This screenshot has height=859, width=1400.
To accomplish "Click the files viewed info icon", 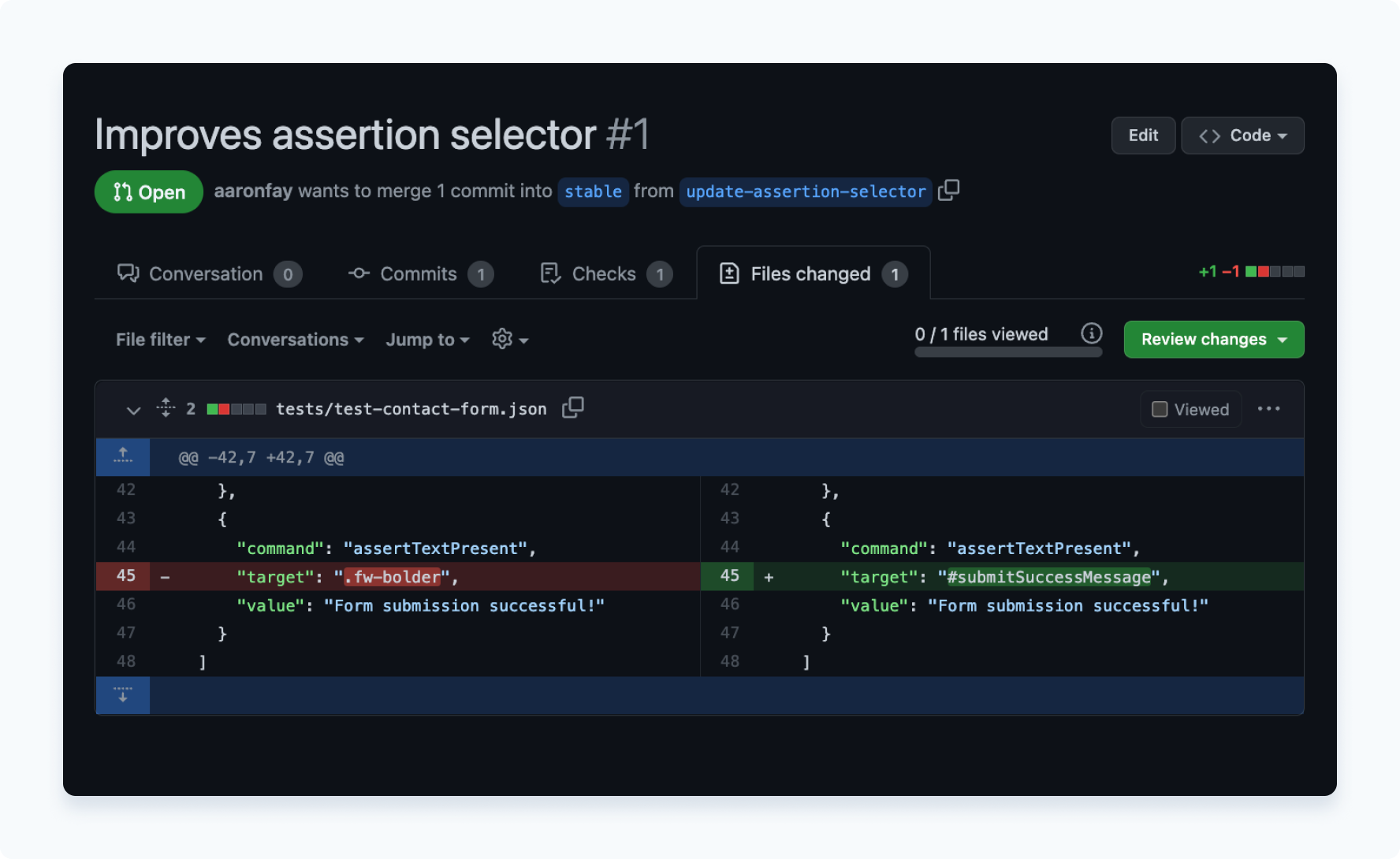I will (1092, 333).
